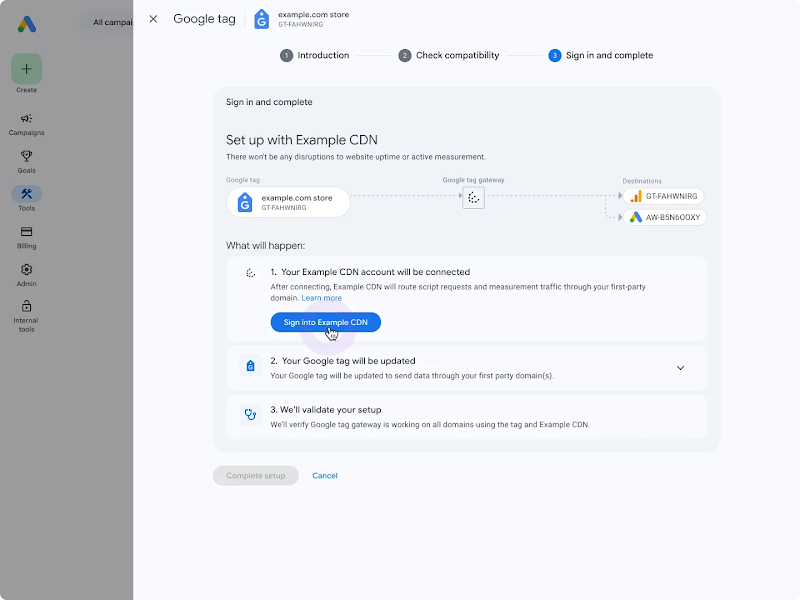Click the All campaigns selector behind panel

point(108,22)
